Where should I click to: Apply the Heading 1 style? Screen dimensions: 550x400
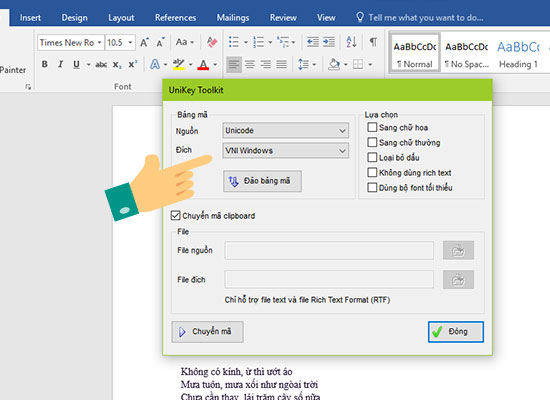[518, 54]
